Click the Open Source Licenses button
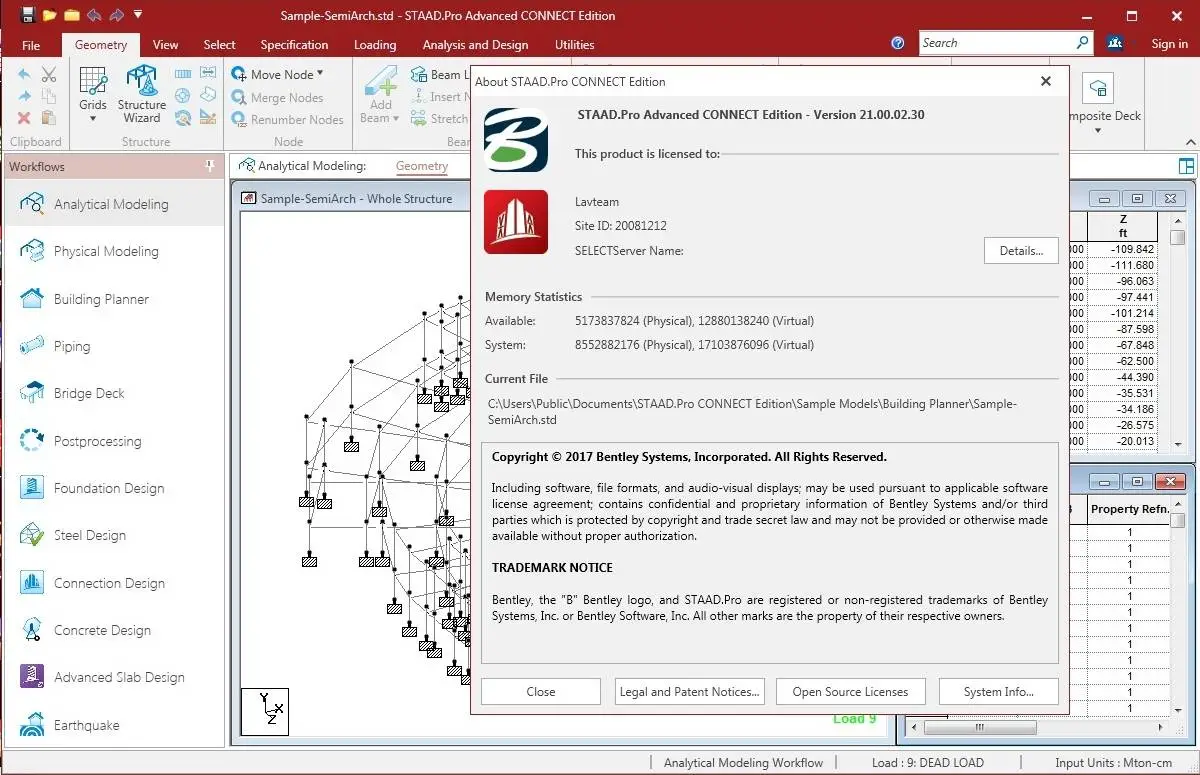1200x775 pixels. tap(850, 691)
